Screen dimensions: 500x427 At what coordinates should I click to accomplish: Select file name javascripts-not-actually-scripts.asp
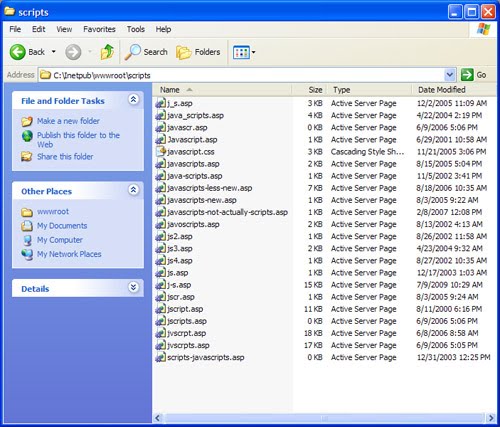pyautogui.click(x=227, y=212)
